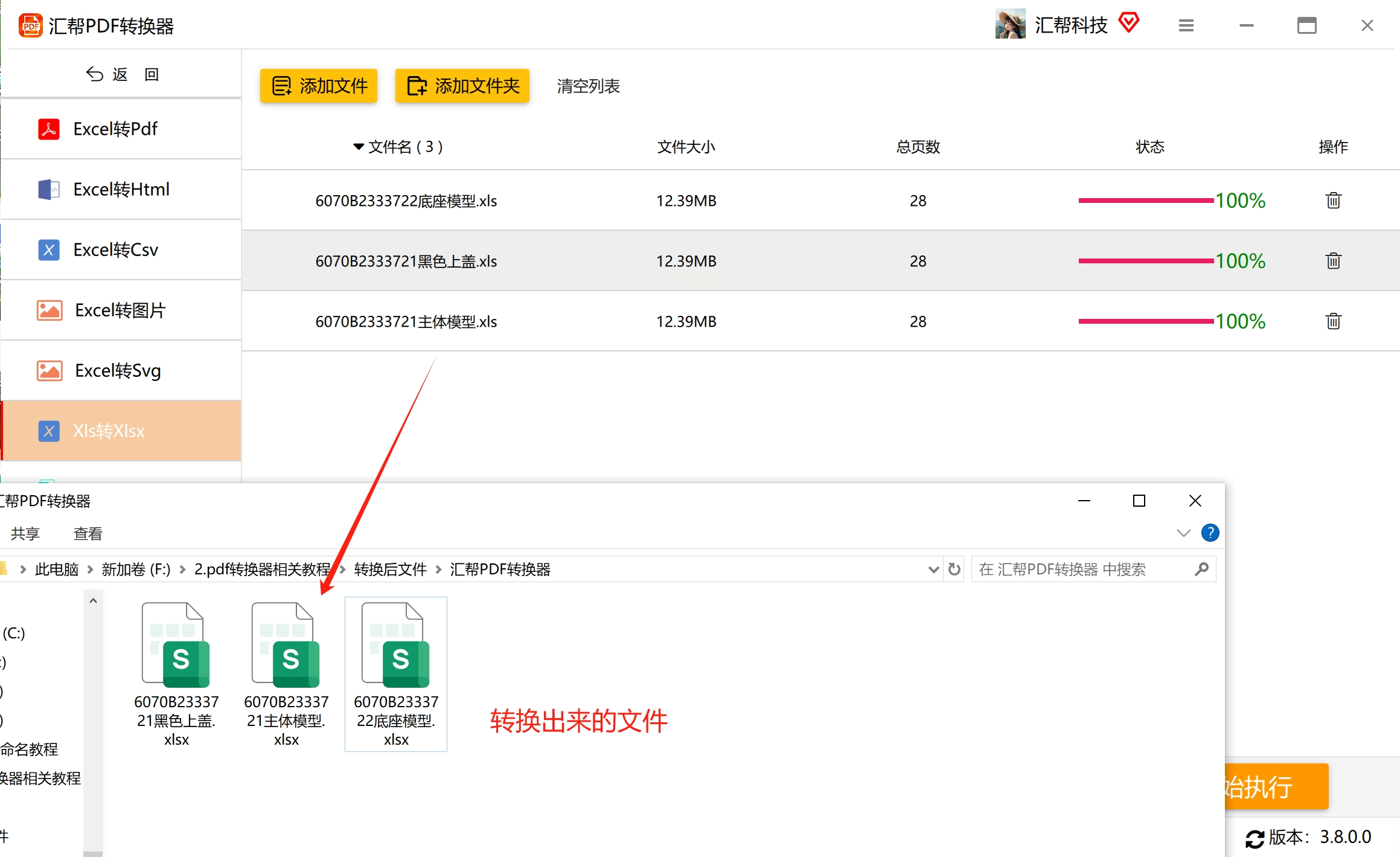Delete the 底座模型.xls row with trash icon
The width and height of the screenshot is (1400, 857).
pos(1333,201)
